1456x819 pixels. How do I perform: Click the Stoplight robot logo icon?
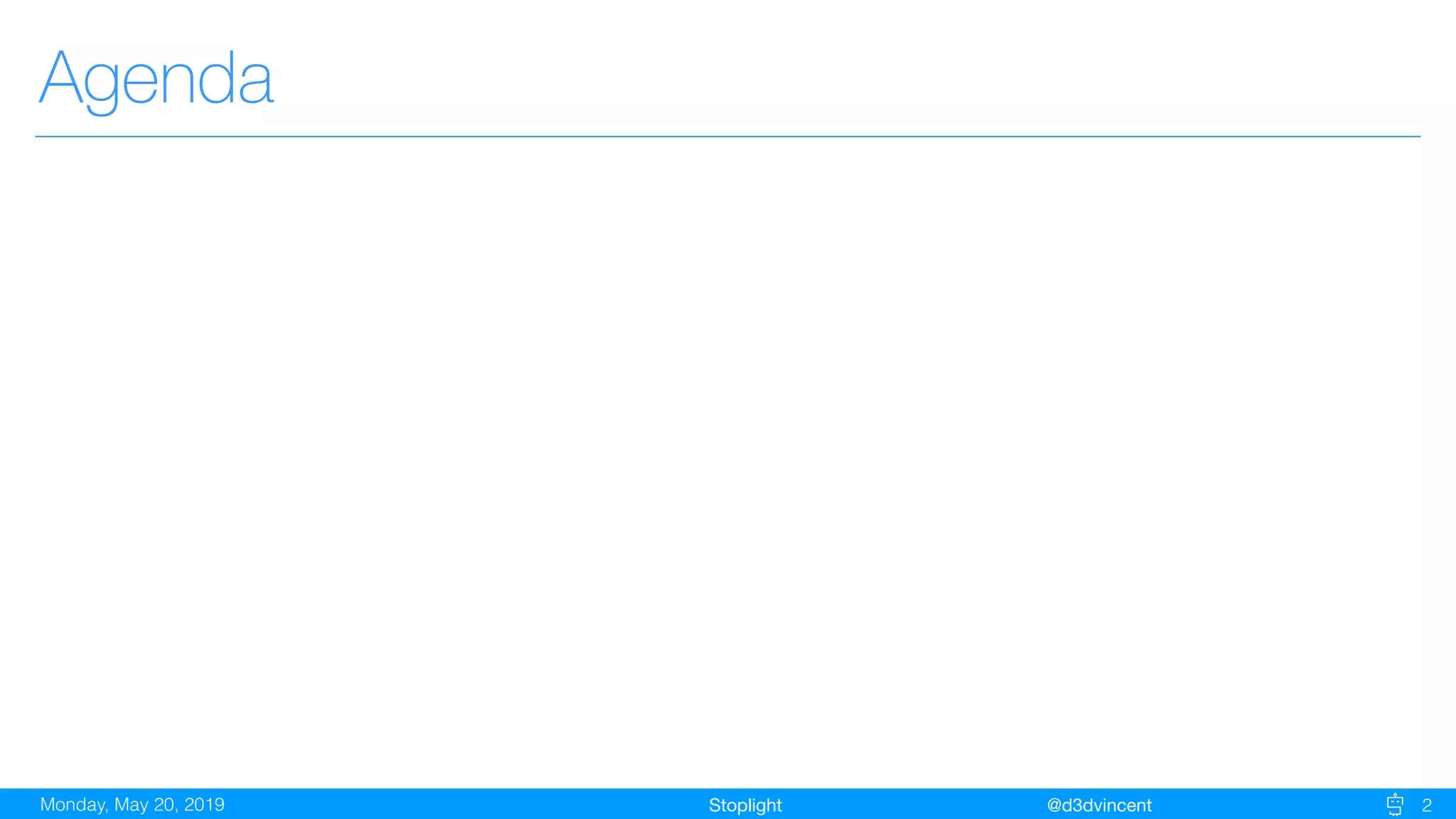click(1395, 805)
